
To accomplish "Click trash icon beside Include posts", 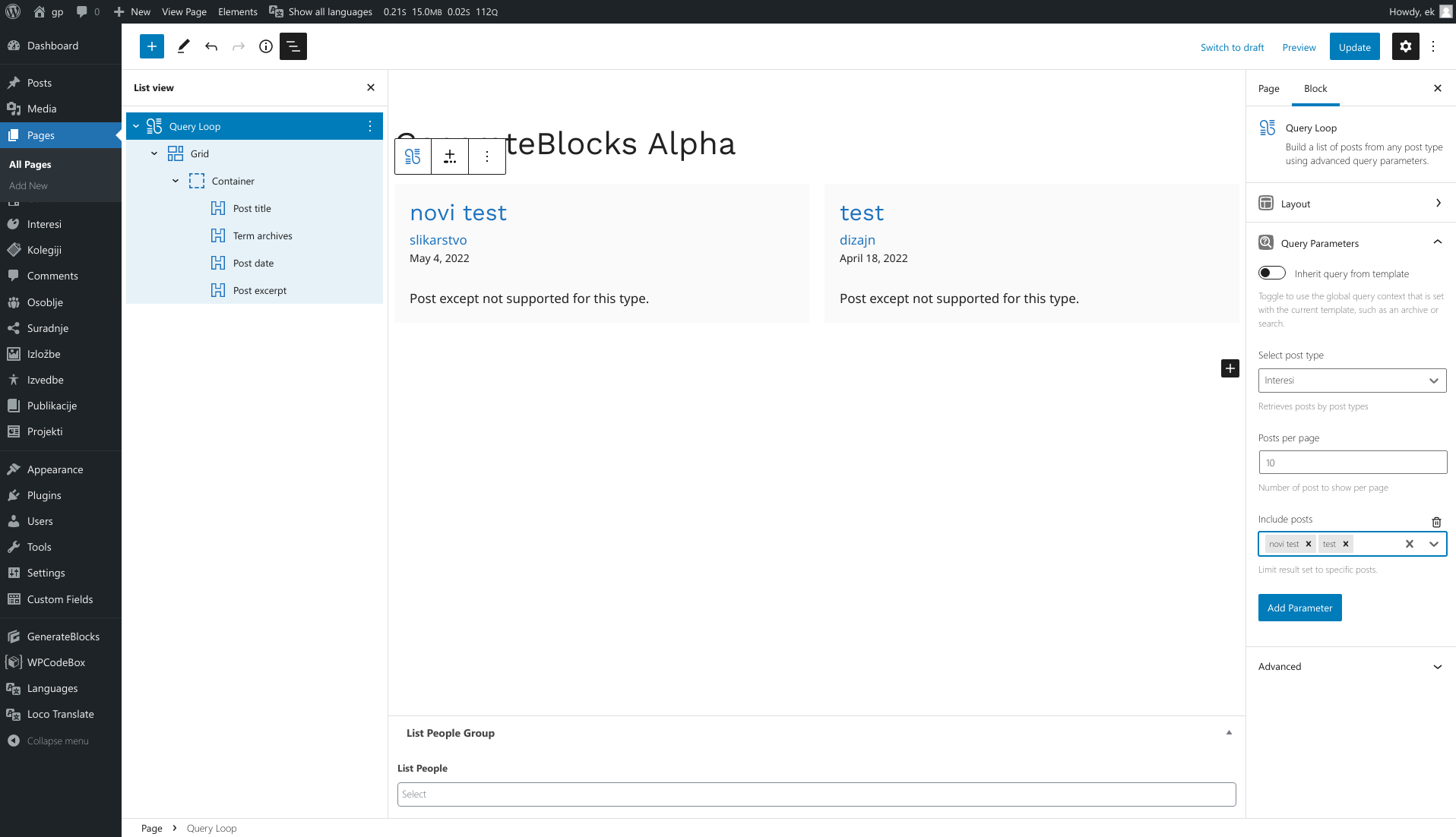I will (x=1436, y=522).
